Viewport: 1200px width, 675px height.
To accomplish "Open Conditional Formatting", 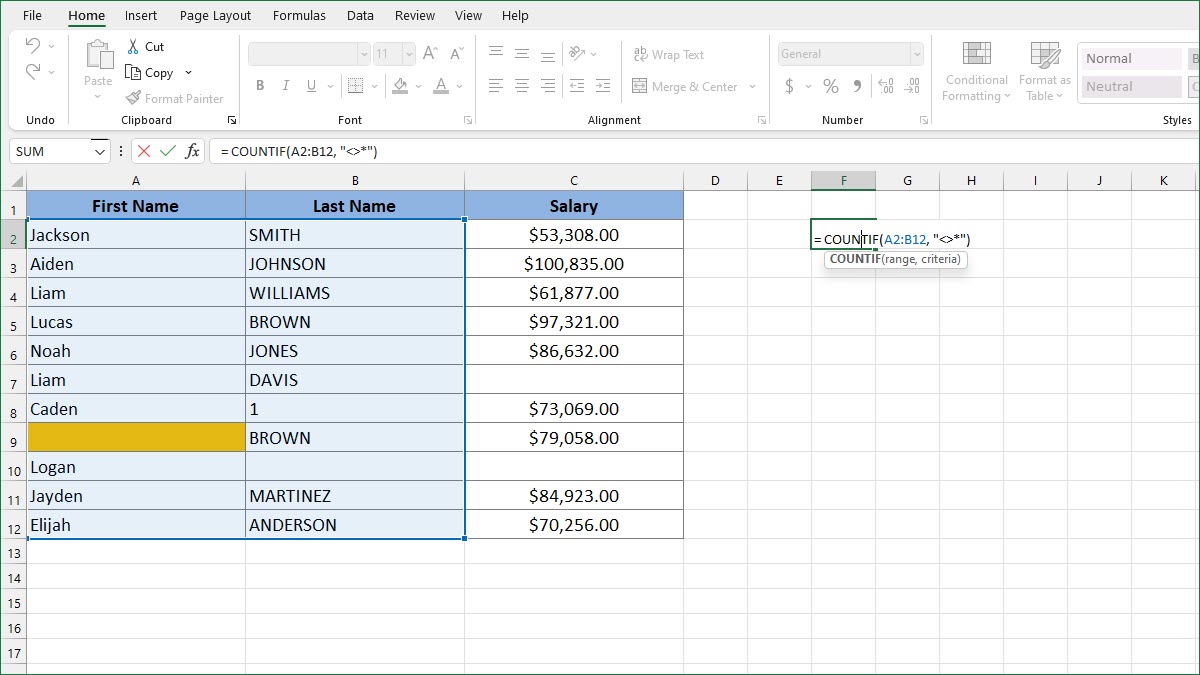I will [975, 71].
